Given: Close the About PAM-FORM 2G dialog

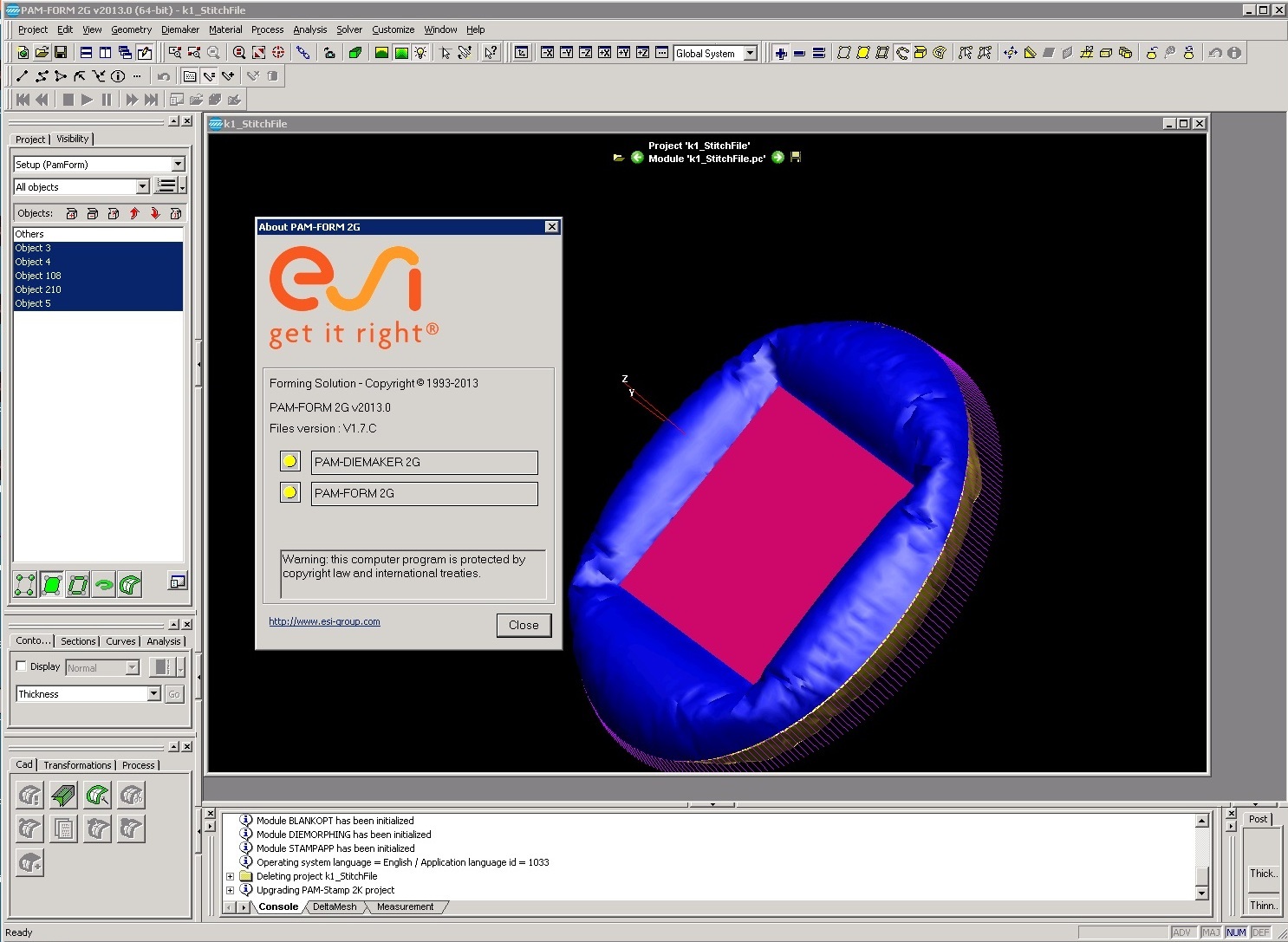Looking at the screenshot, I should (x=524, y=625).
